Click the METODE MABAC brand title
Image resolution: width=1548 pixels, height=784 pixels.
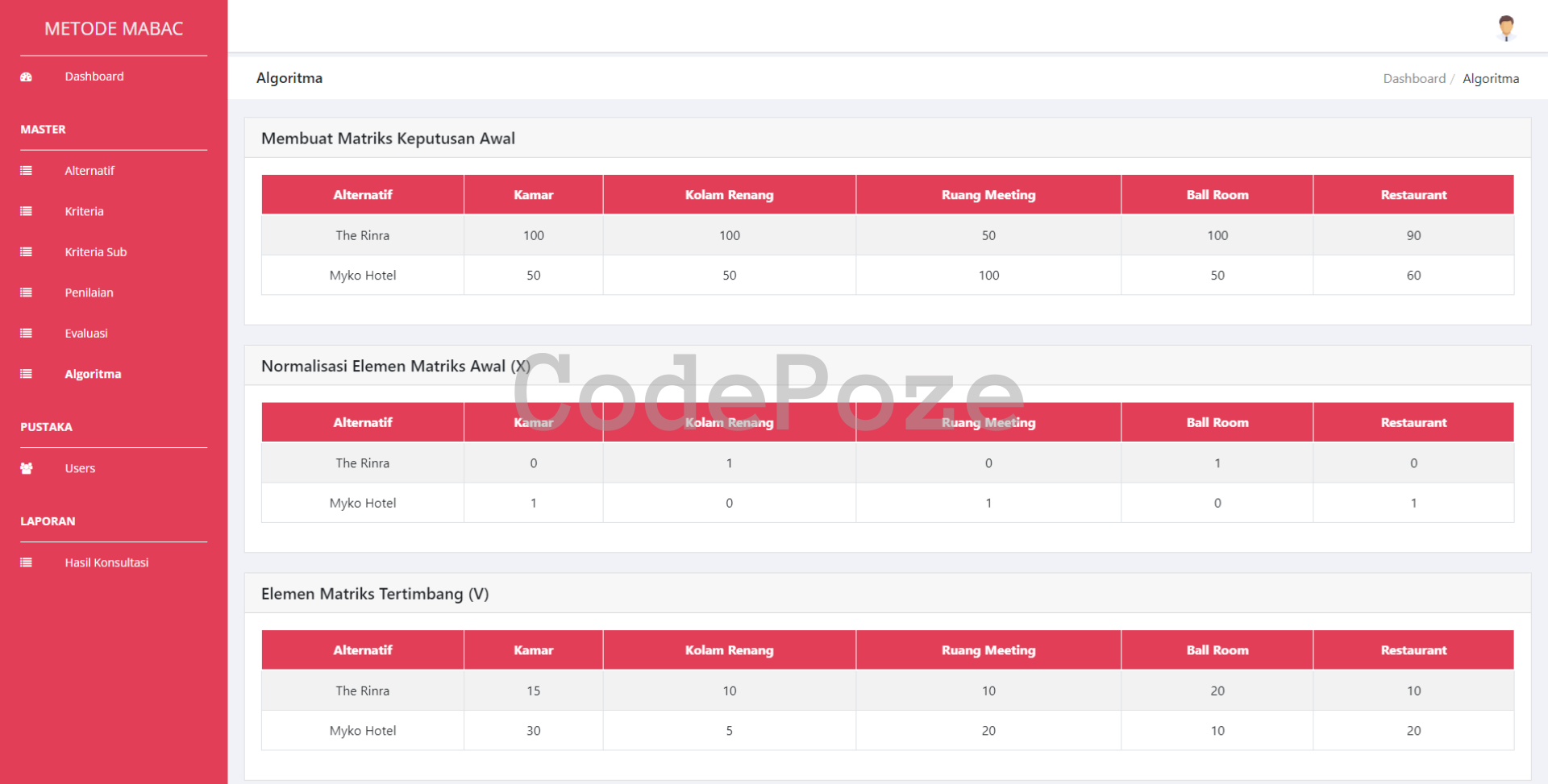(114, 29)
